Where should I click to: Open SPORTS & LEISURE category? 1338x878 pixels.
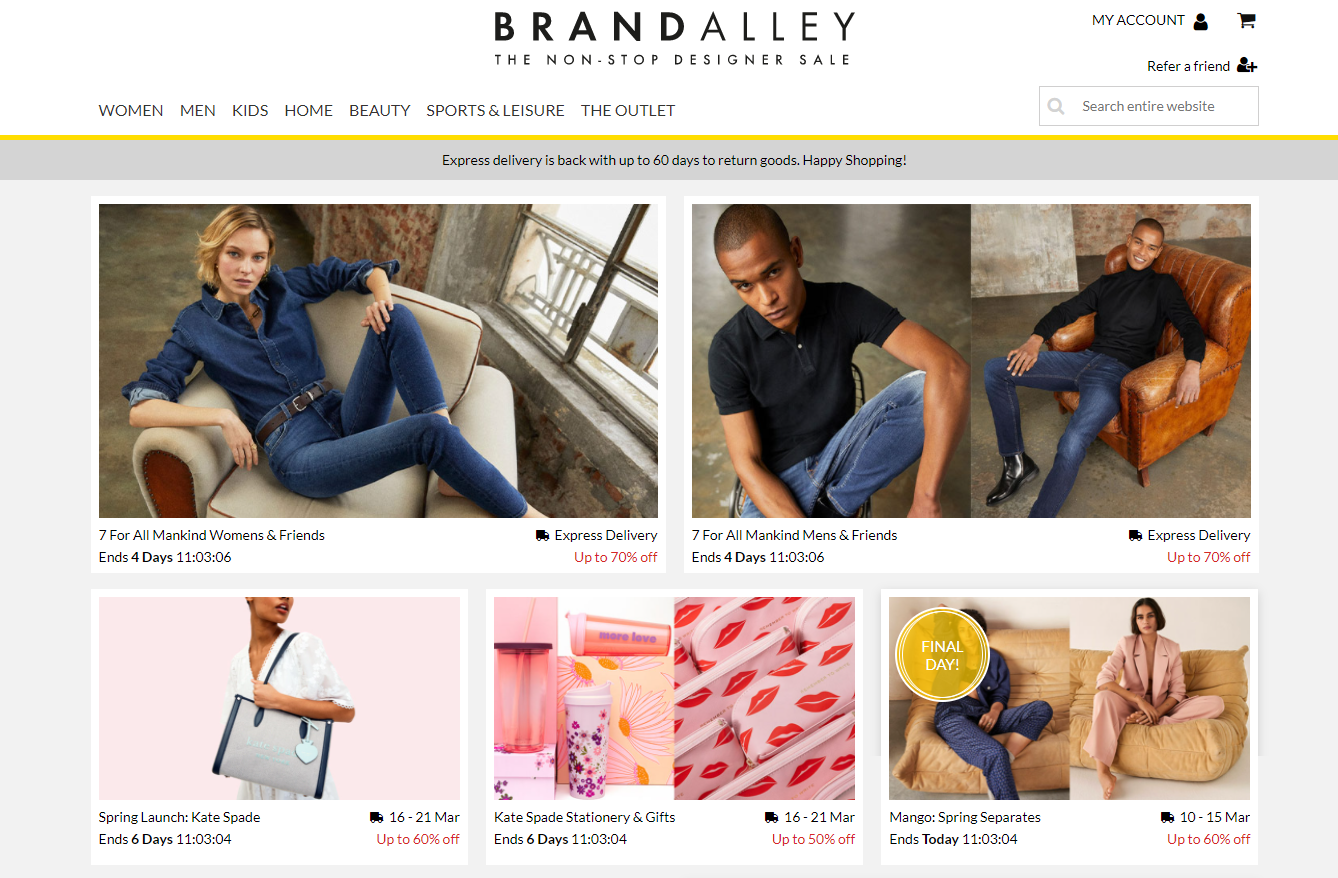pyautogui.click(x=496, y=110)
